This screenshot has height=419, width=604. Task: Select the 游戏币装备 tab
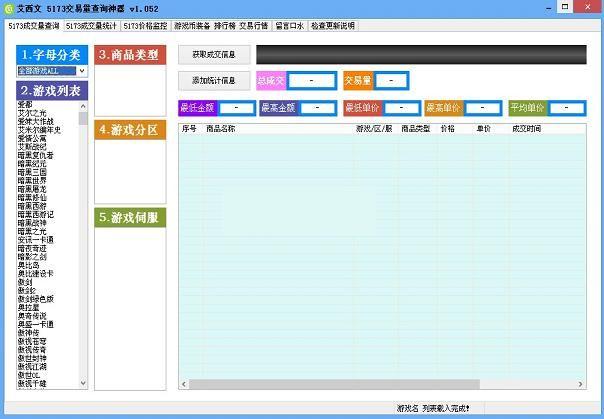point(192,25)
